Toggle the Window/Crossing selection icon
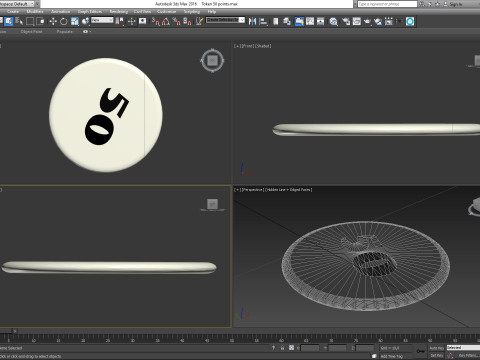Screen dimensions: 480x360 (40, 22)
